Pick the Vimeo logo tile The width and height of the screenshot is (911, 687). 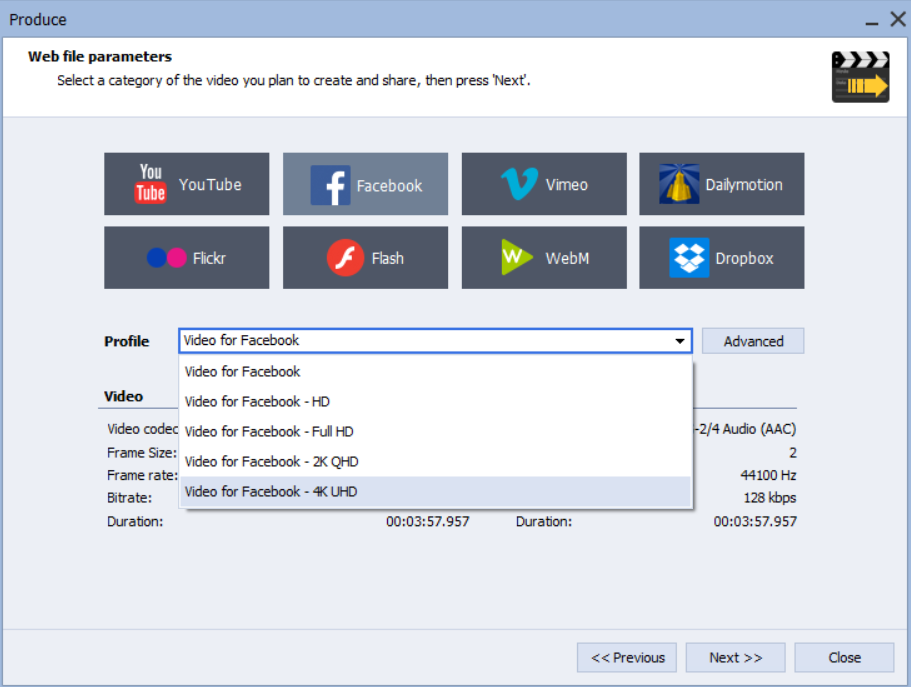coord(520,184)
